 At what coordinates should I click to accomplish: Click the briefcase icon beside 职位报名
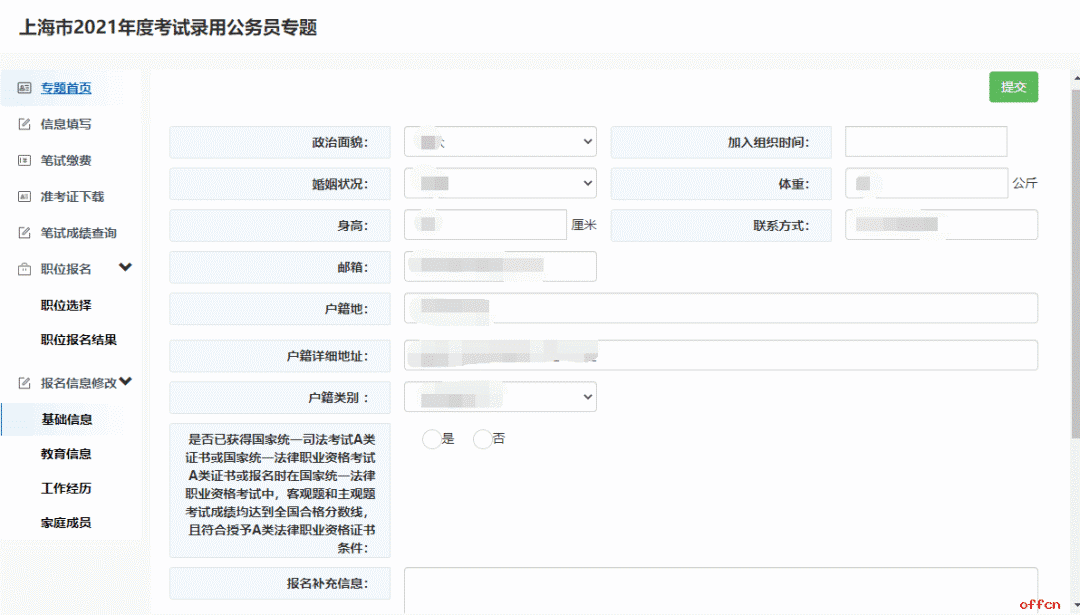coord(25,270)
